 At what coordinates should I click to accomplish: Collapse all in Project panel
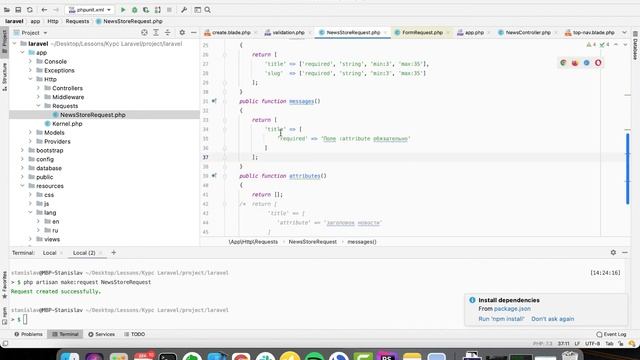(167, 32)
